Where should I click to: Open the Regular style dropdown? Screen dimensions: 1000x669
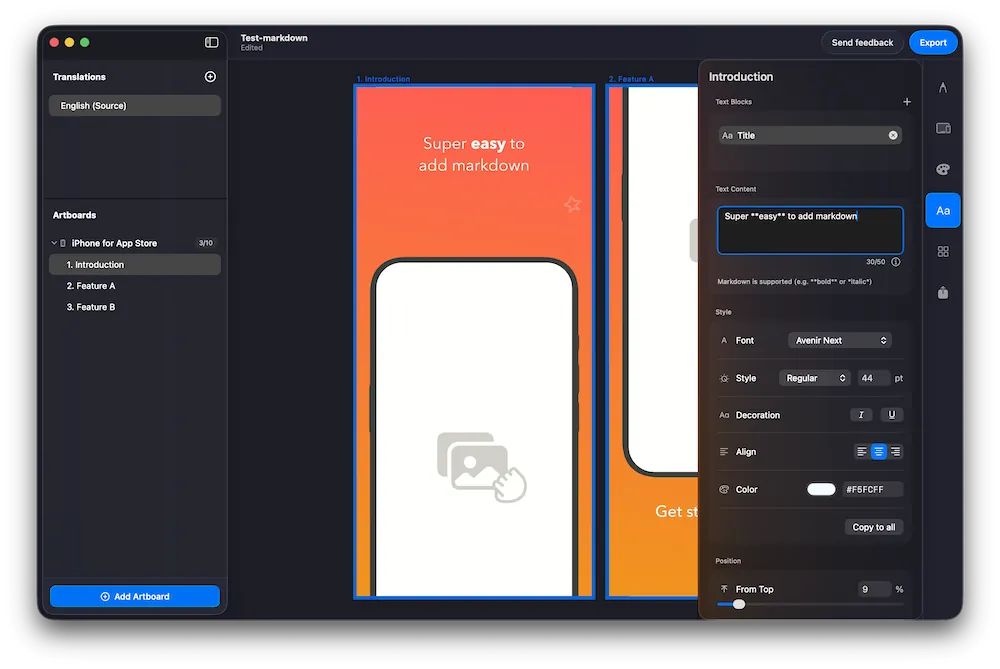(x=814, y=378)
